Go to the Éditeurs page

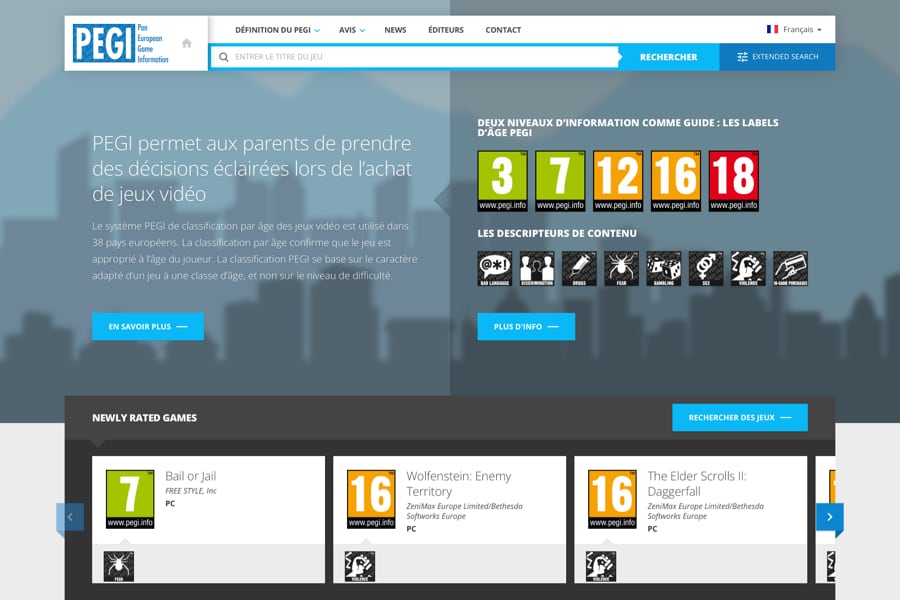(445, 30)
